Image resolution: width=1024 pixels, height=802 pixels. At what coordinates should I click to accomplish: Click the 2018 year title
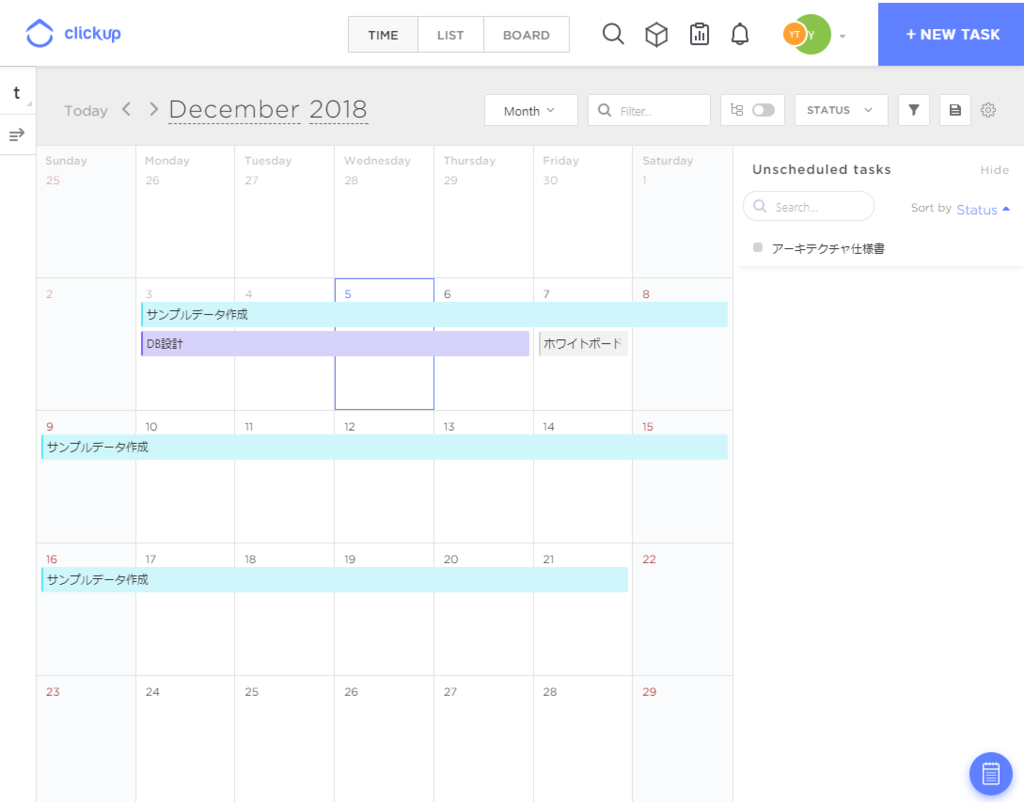pyautogui.click(x=338, y=109)
